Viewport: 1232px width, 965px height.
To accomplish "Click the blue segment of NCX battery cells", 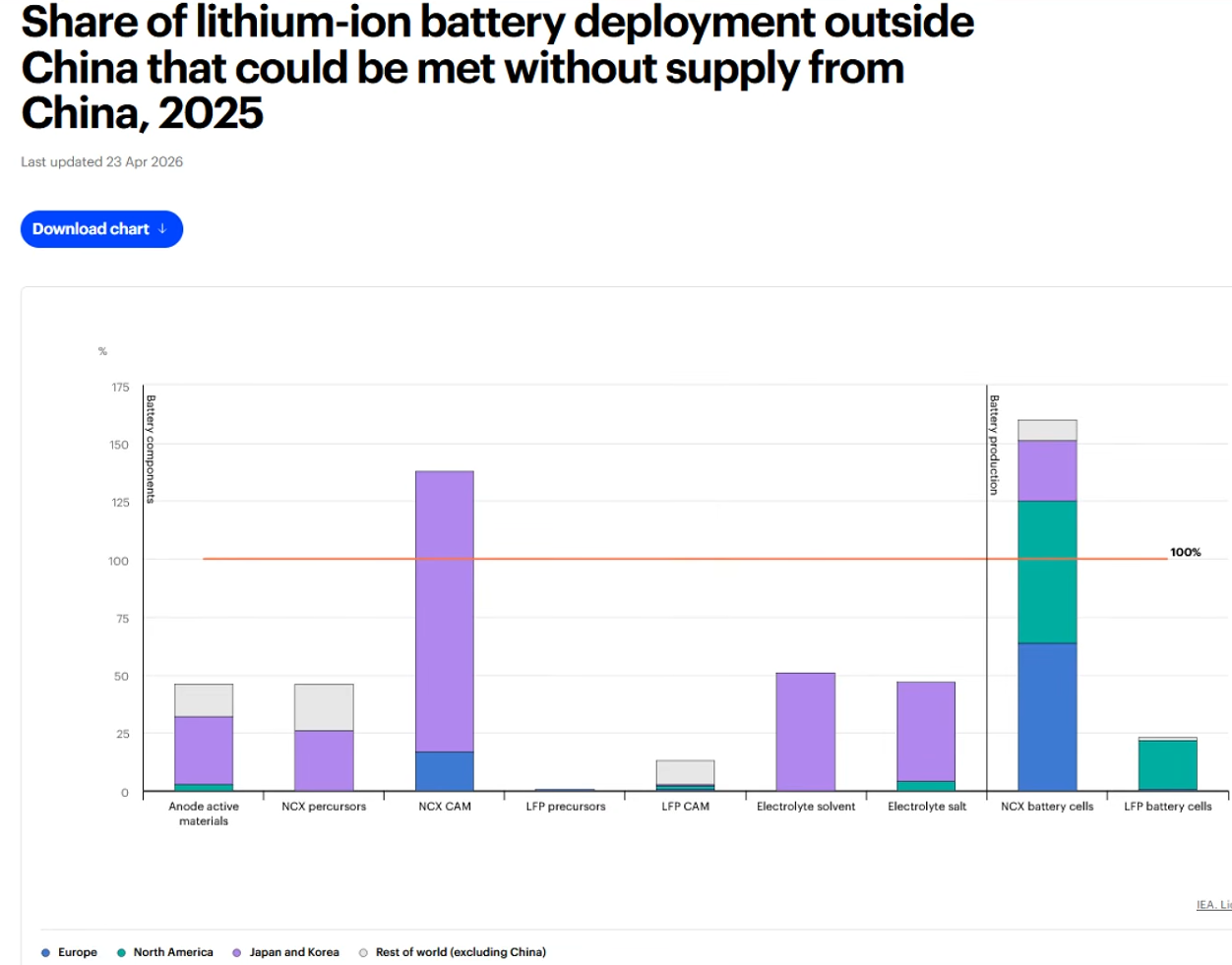I will coord(1047,717).
